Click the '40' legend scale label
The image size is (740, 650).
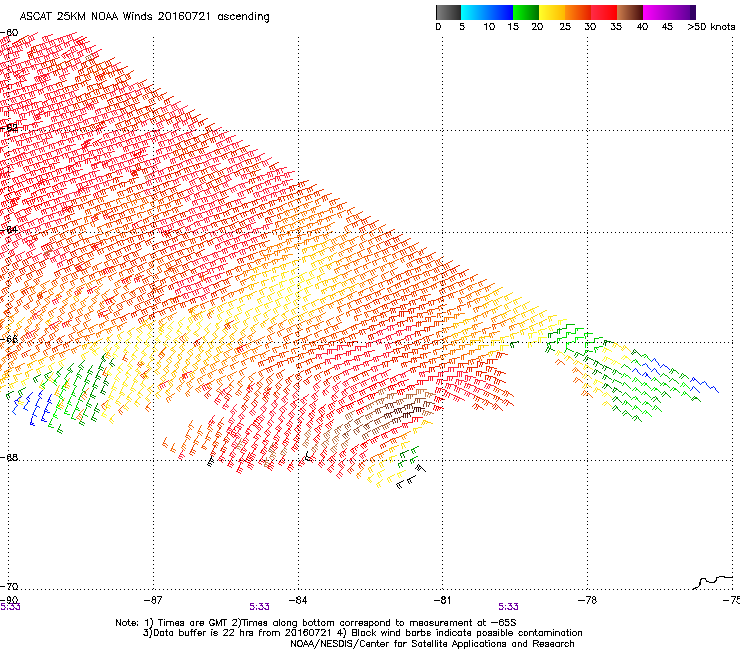(642, 27)
